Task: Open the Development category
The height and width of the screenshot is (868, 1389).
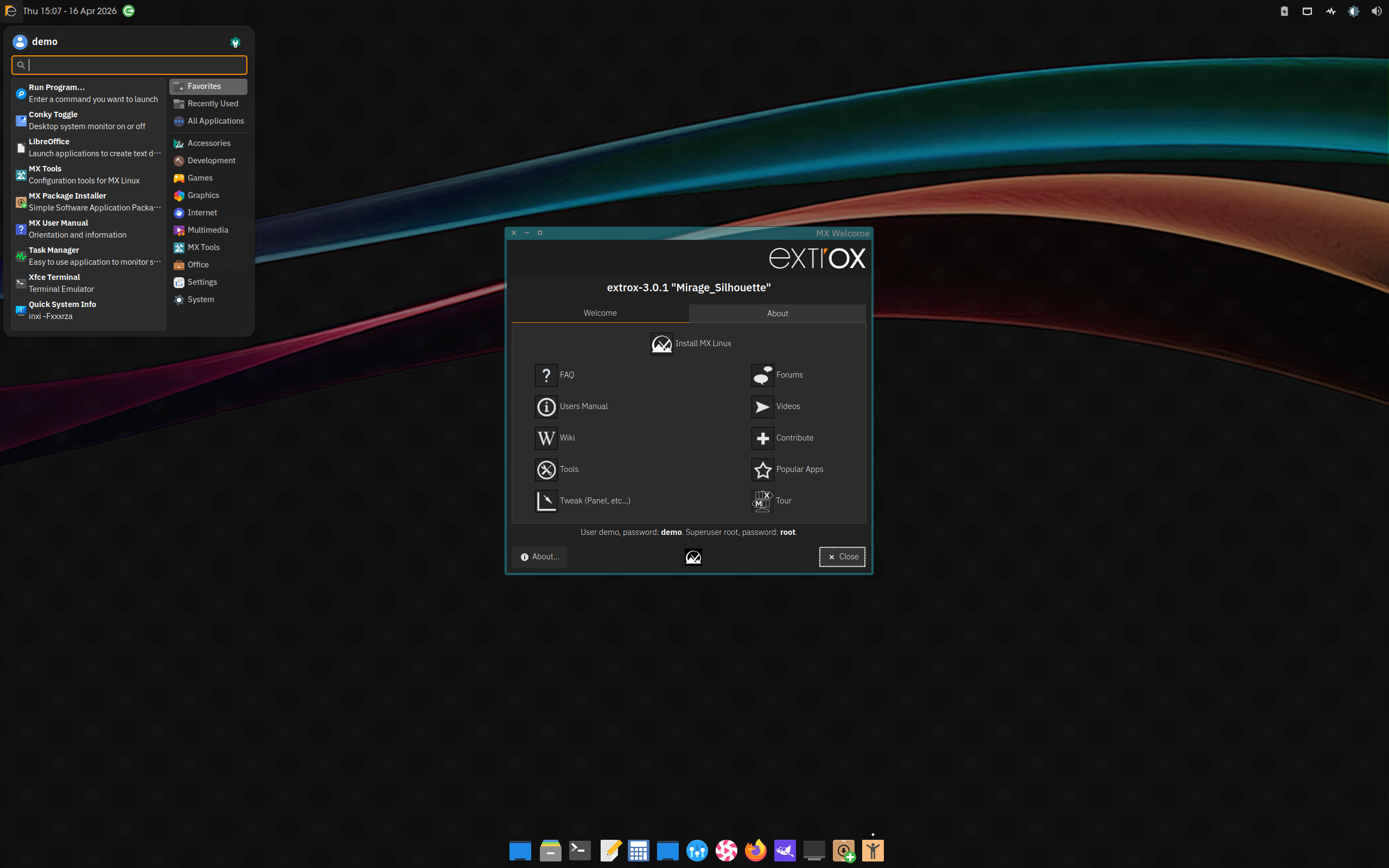Action: point(208,161)
